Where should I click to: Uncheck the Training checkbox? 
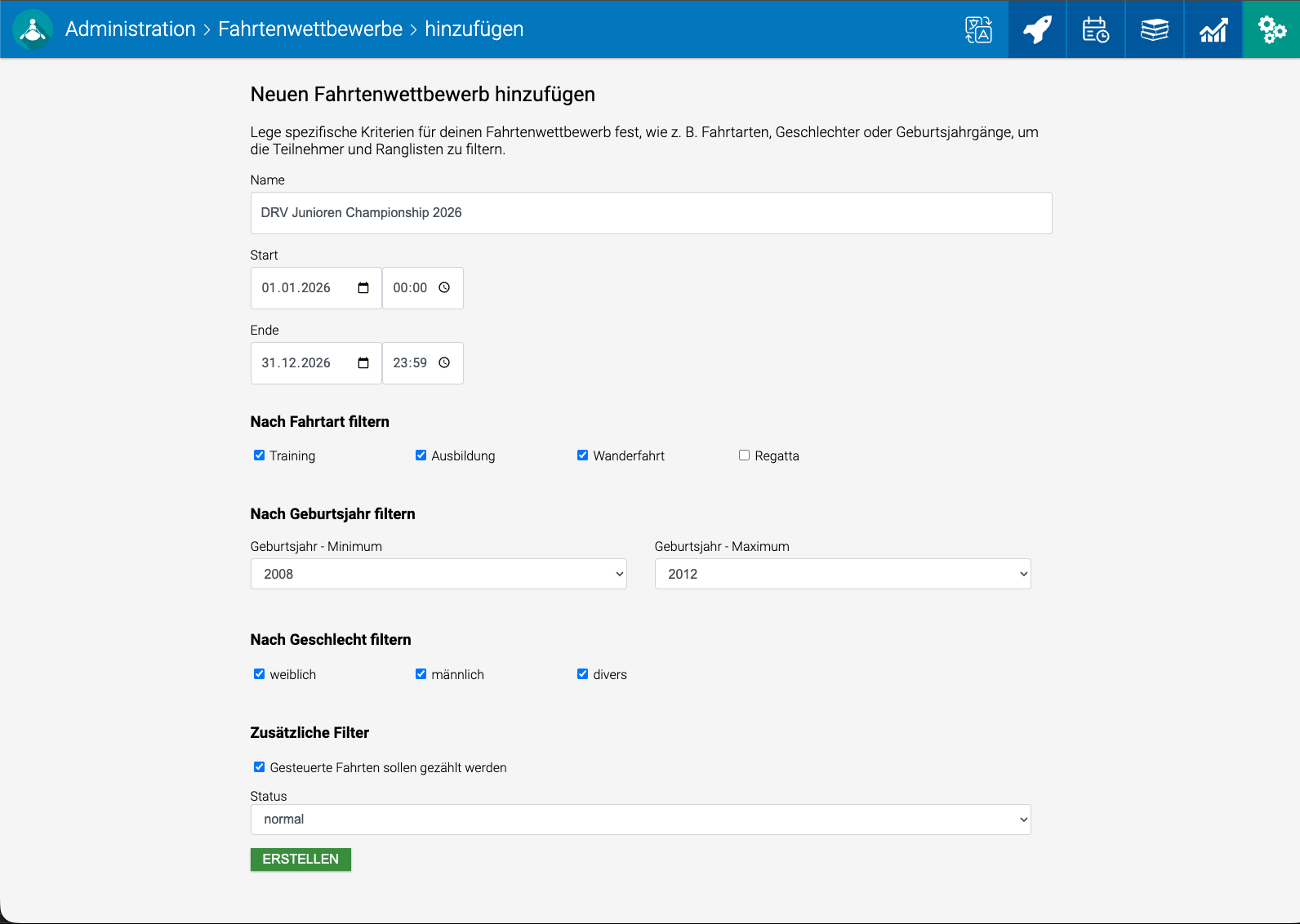pos(259,455)
